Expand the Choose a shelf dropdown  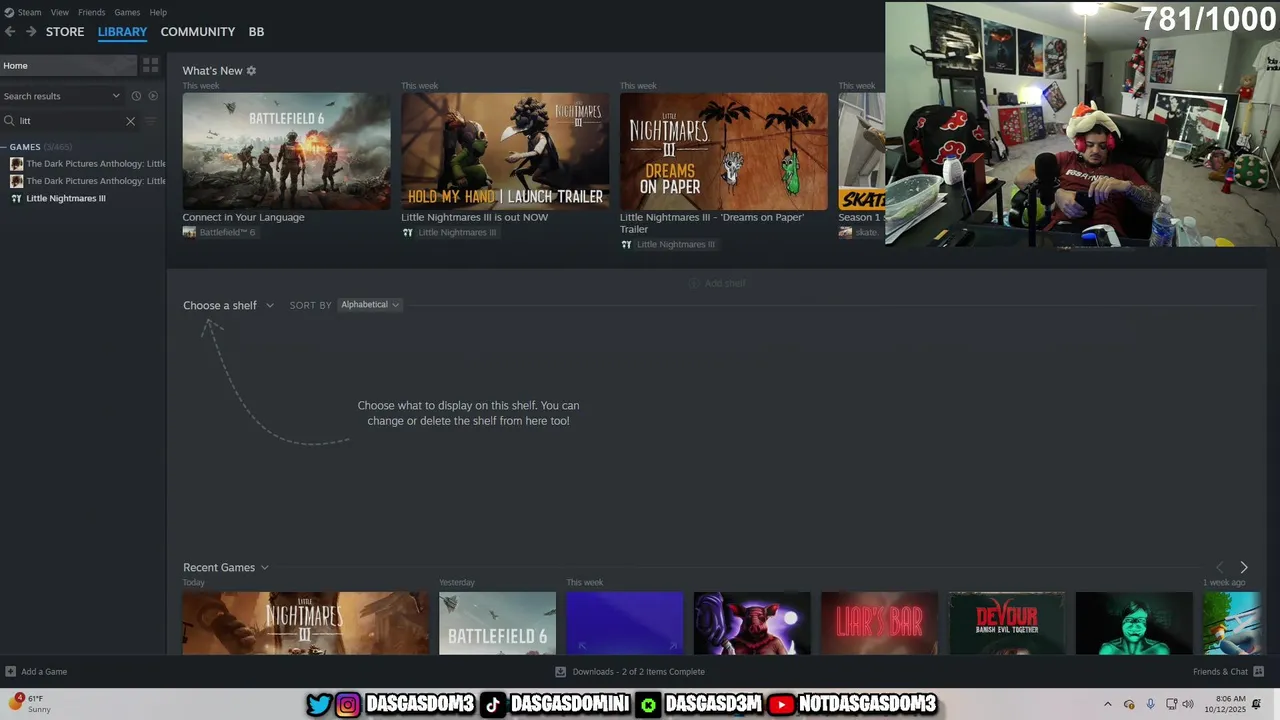pyautogui.click(x=228, y=305)
